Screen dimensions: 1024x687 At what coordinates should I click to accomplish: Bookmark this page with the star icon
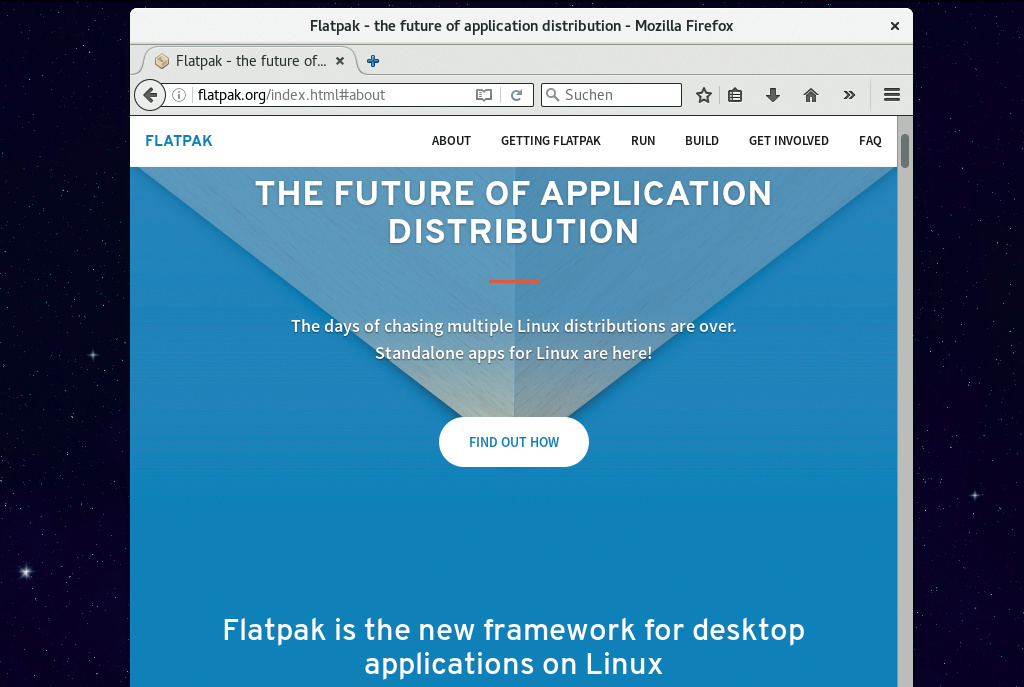click(703, 95)
